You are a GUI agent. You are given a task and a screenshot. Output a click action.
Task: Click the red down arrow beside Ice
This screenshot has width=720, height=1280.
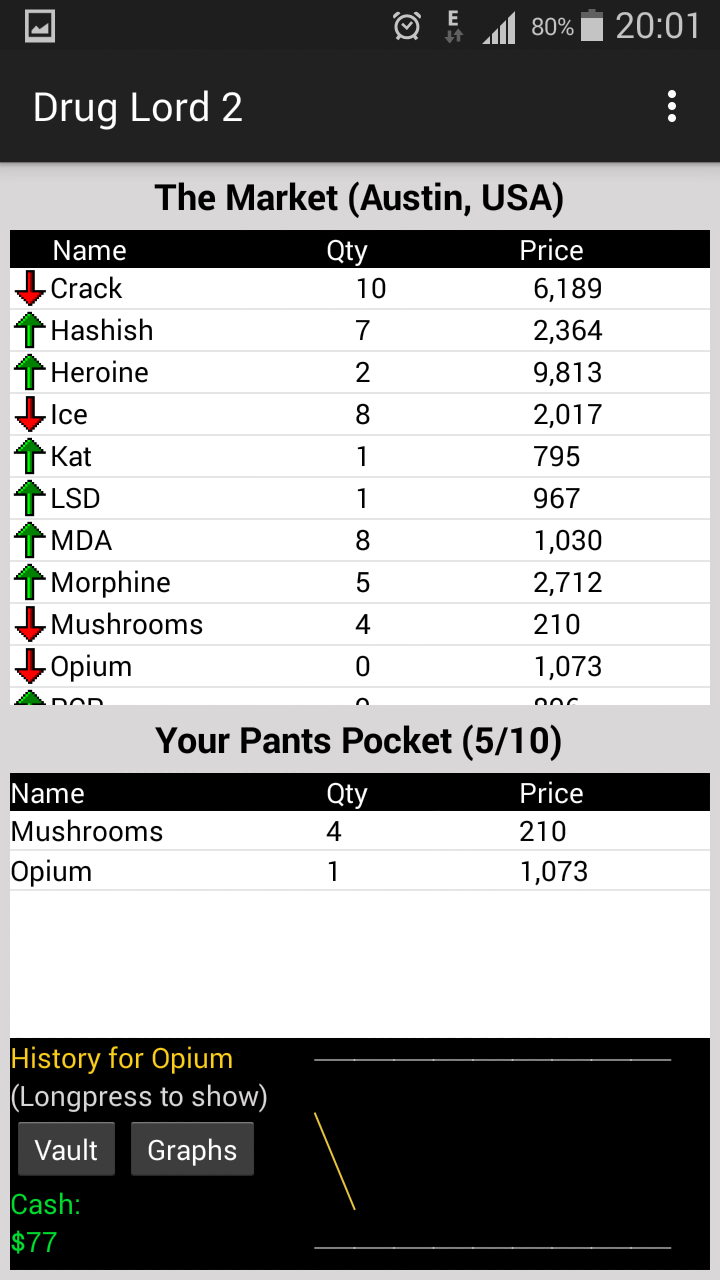(x=30, y=414)
